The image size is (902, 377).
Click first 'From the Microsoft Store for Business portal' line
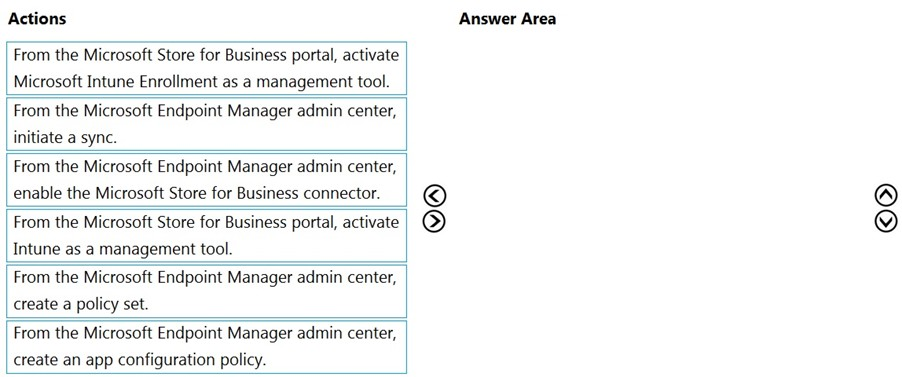point(206,55)
